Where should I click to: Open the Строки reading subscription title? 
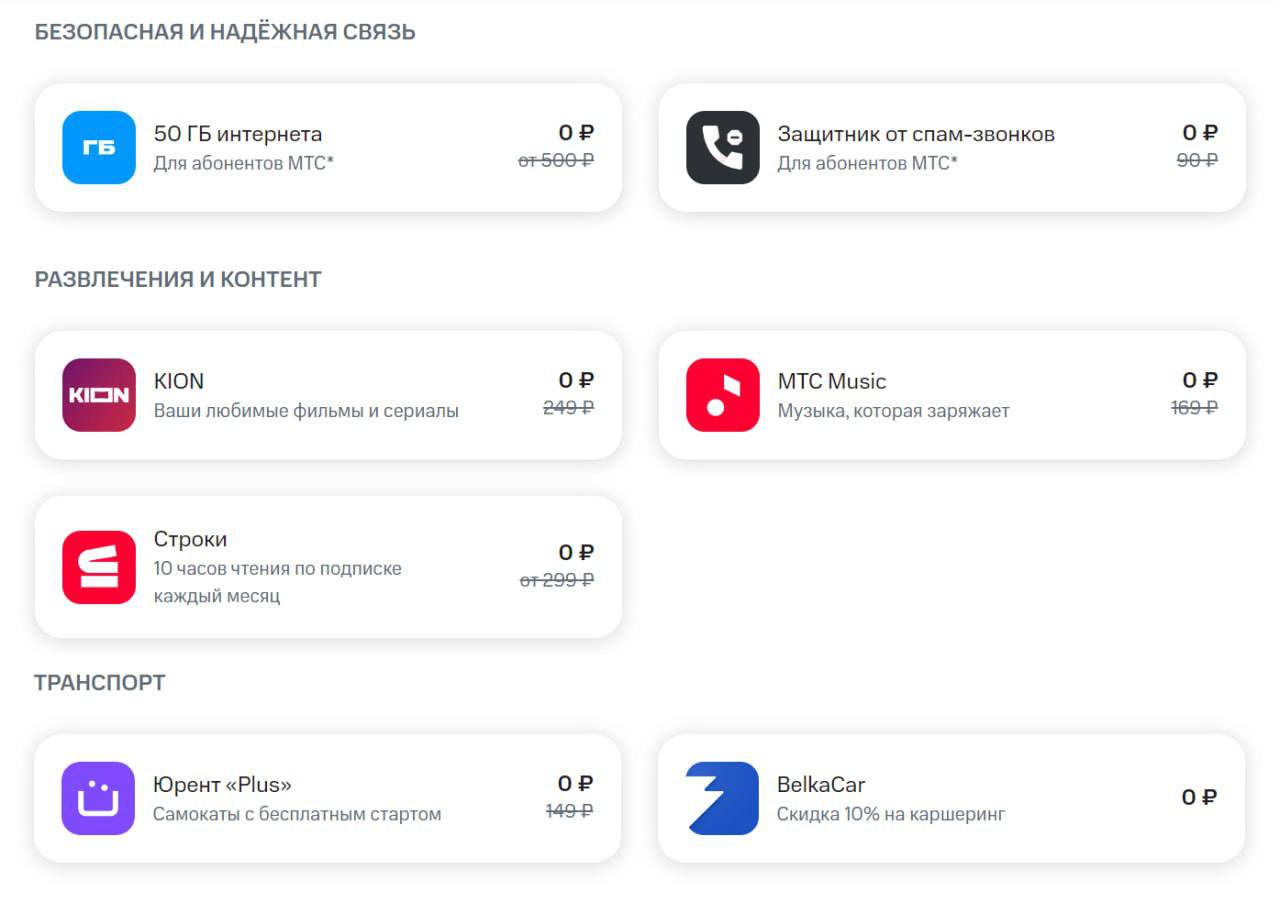(190, 539)
